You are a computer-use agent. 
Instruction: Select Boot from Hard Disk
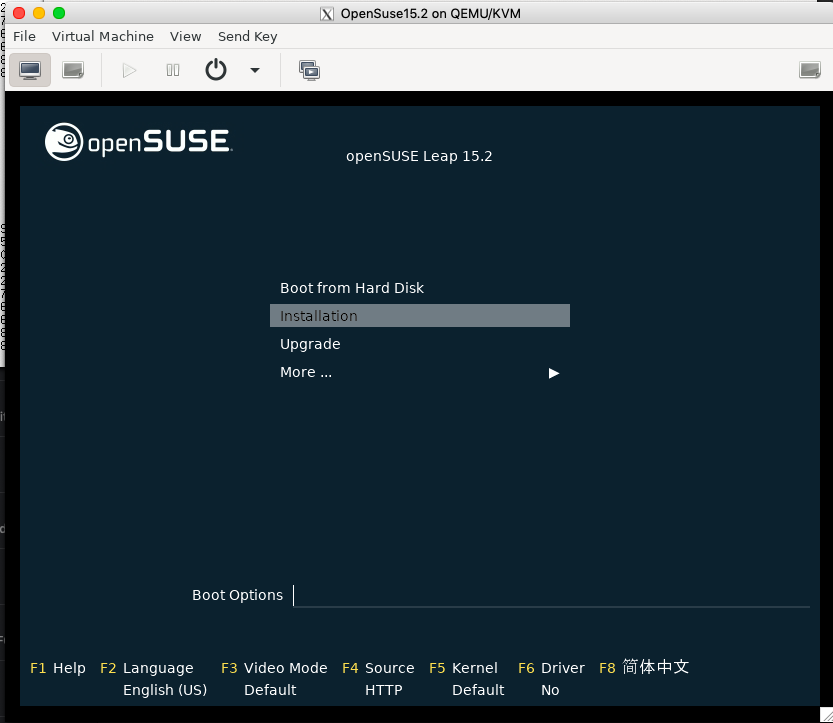pos(352,288)
